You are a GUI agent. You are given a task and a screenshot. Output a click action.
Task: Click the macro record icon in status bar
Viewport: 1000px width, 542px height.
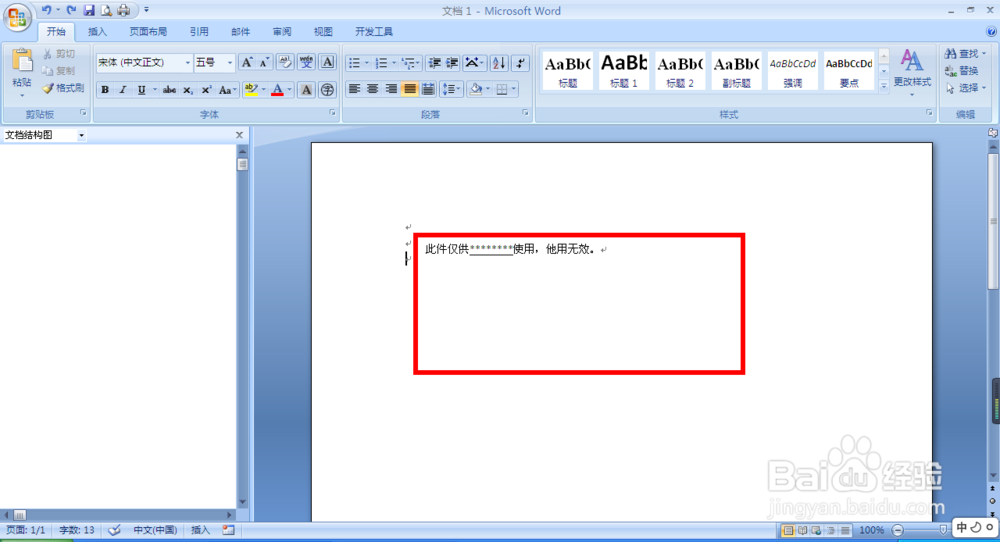[228, 530]
